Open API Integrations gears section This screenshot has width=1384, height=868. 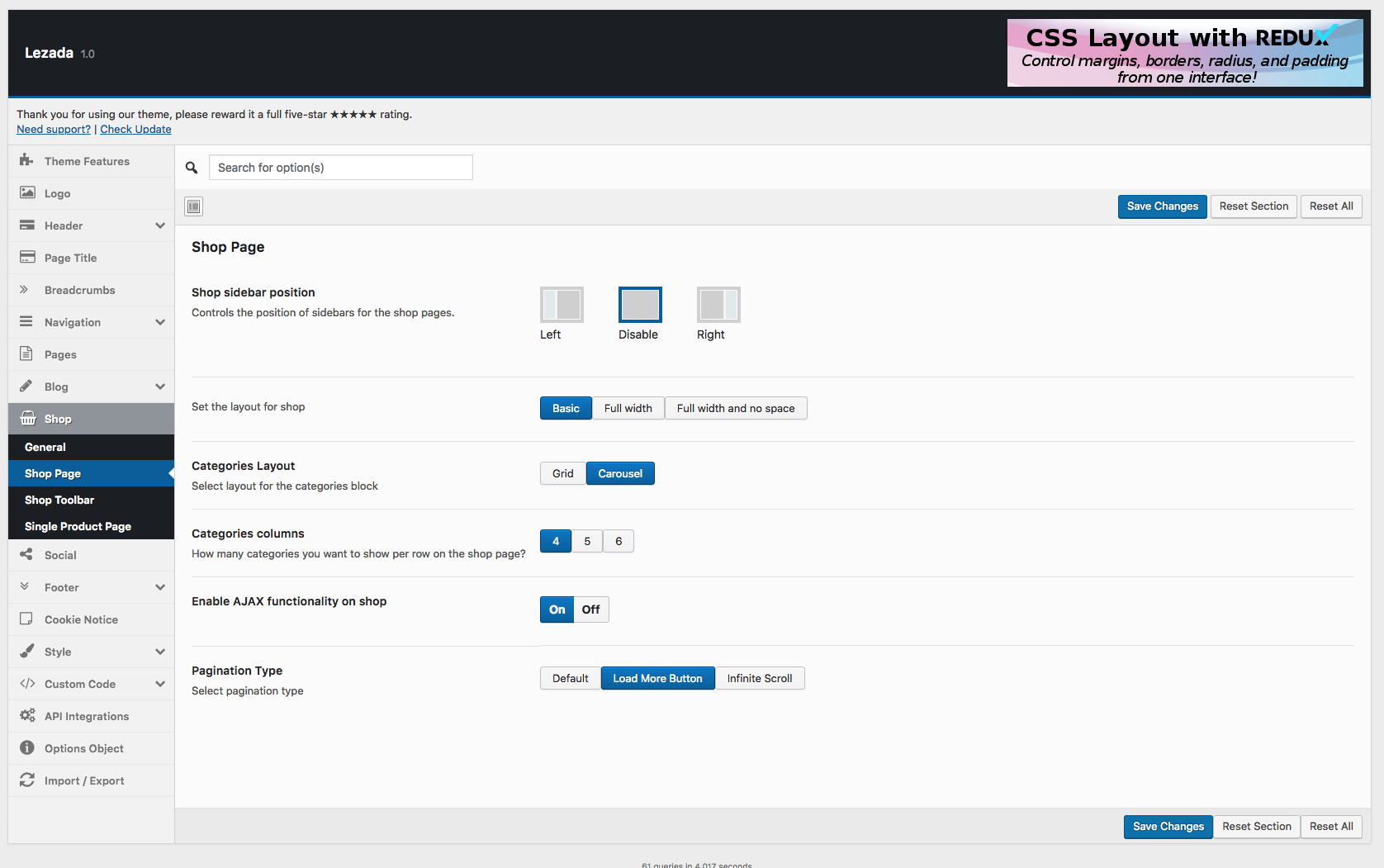point(86,716)
